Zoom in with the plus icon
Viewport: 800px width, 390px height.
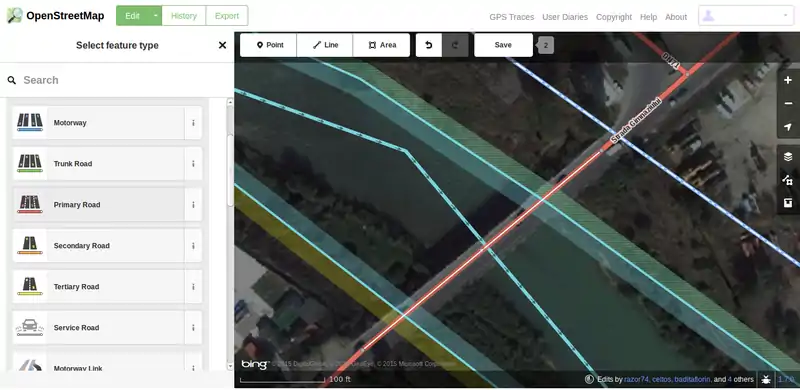[x=788, y=80]
